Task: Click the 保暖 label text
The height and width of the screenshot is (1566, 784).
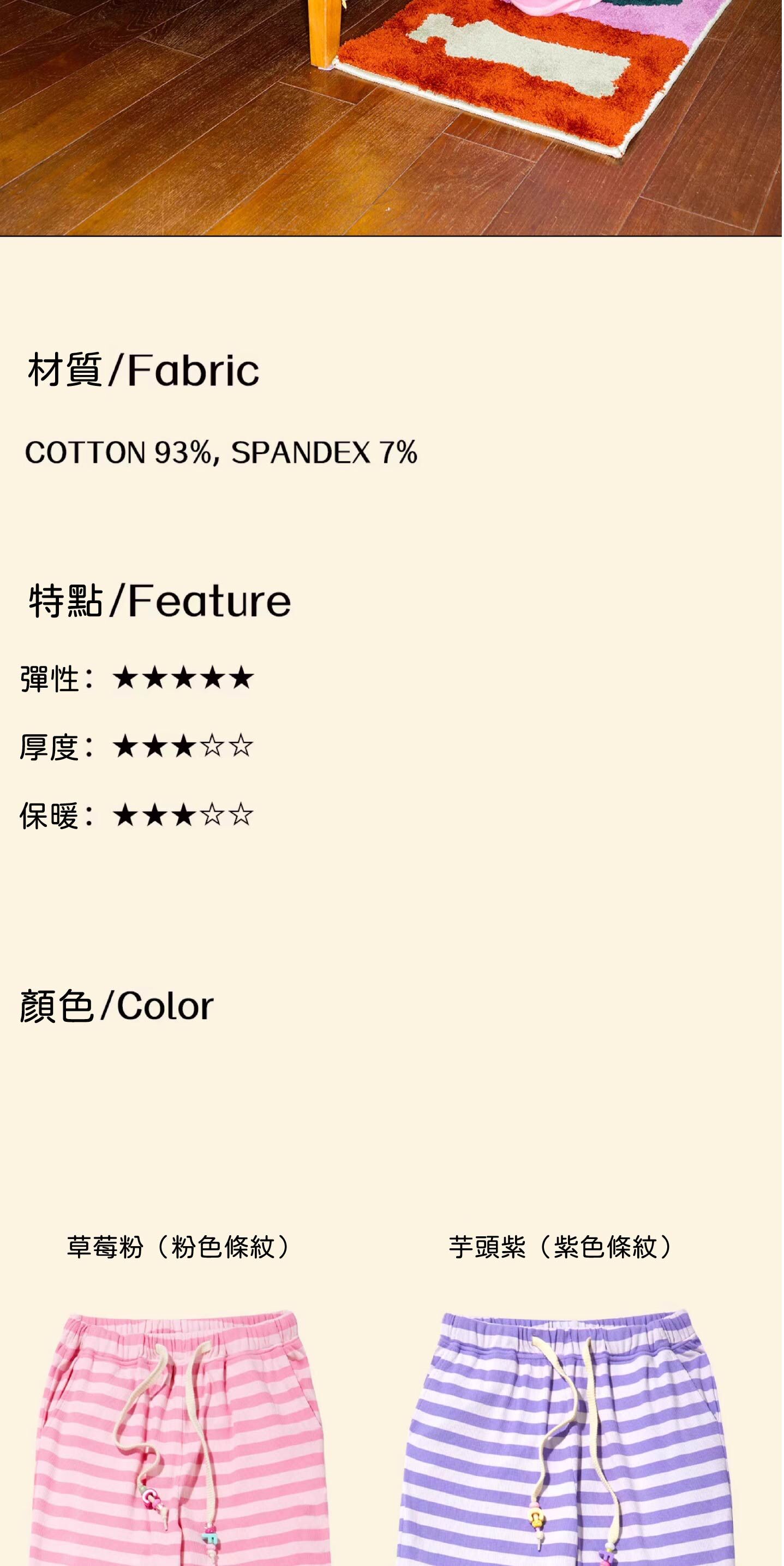Action: point(50,815)
